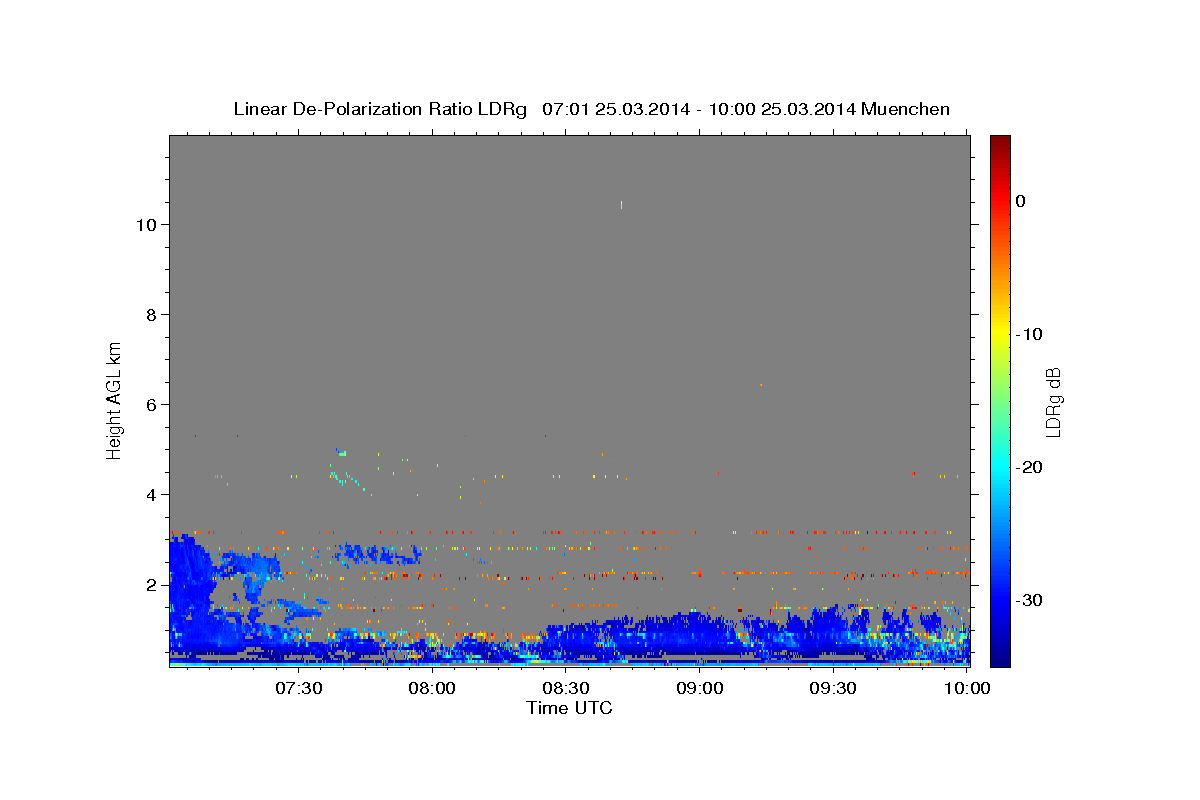Click the colorbar value label -20
This screenshot has height=800, width=1200.
1029,467
